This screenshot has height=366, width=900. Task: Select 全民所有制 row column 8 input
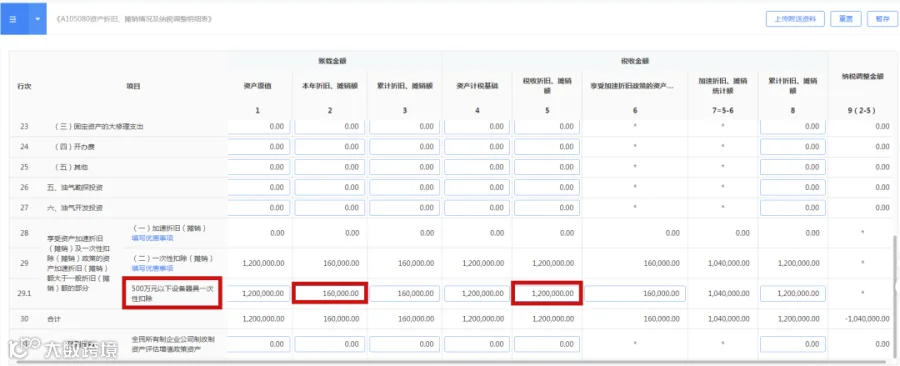(793, 344)
